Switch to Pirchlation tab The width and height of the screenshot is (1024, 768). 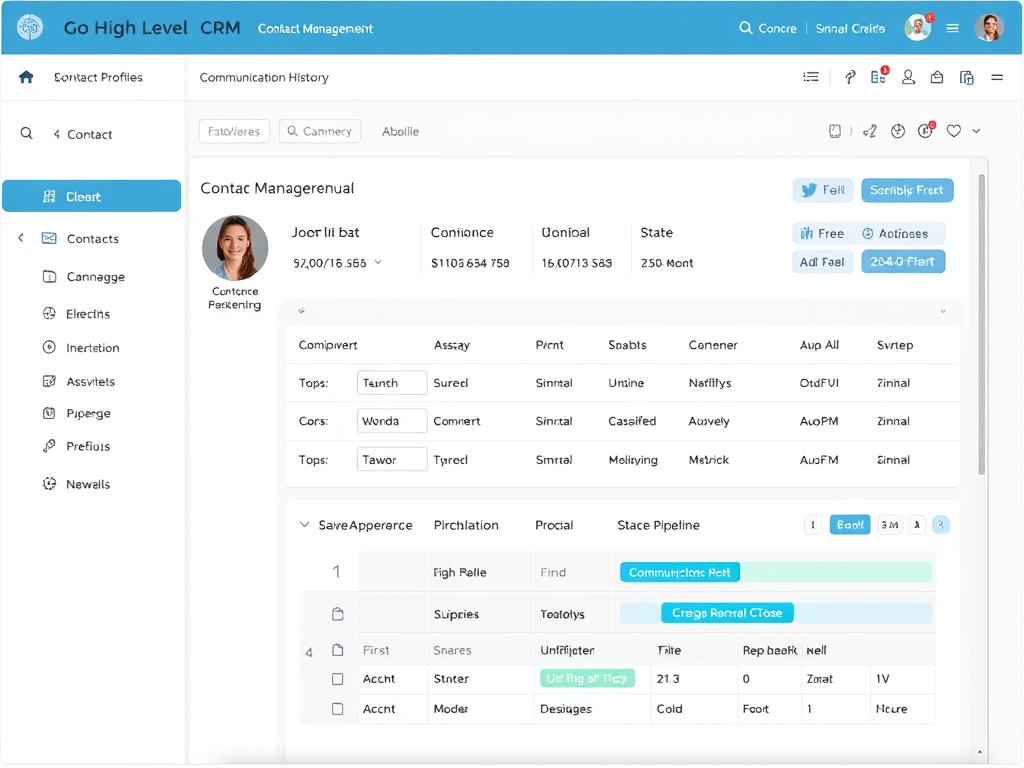[x=466, y=525]
